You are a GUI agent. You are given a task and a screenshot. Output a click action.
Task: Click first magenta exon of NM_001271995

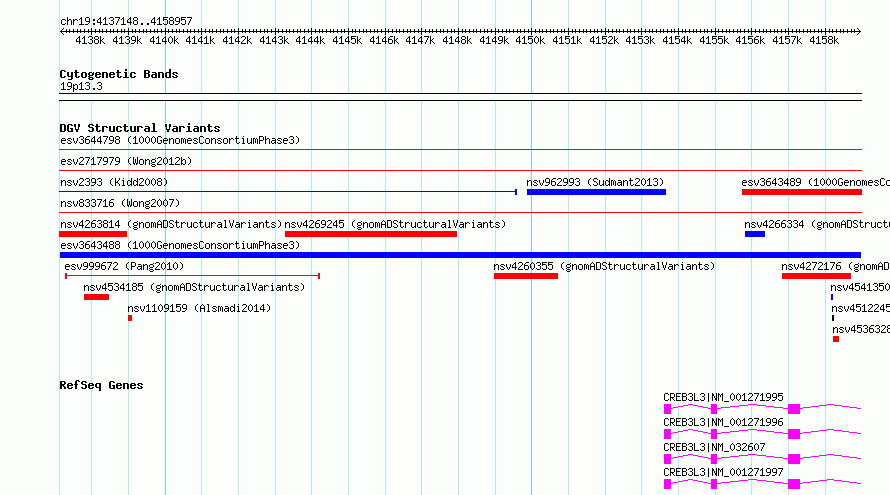pos(668,409)
